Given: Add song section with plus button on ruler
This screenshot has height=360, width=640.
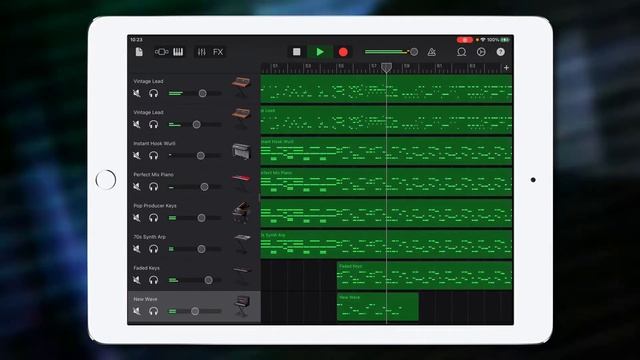Looking at the screenshot, I should 507,68.
